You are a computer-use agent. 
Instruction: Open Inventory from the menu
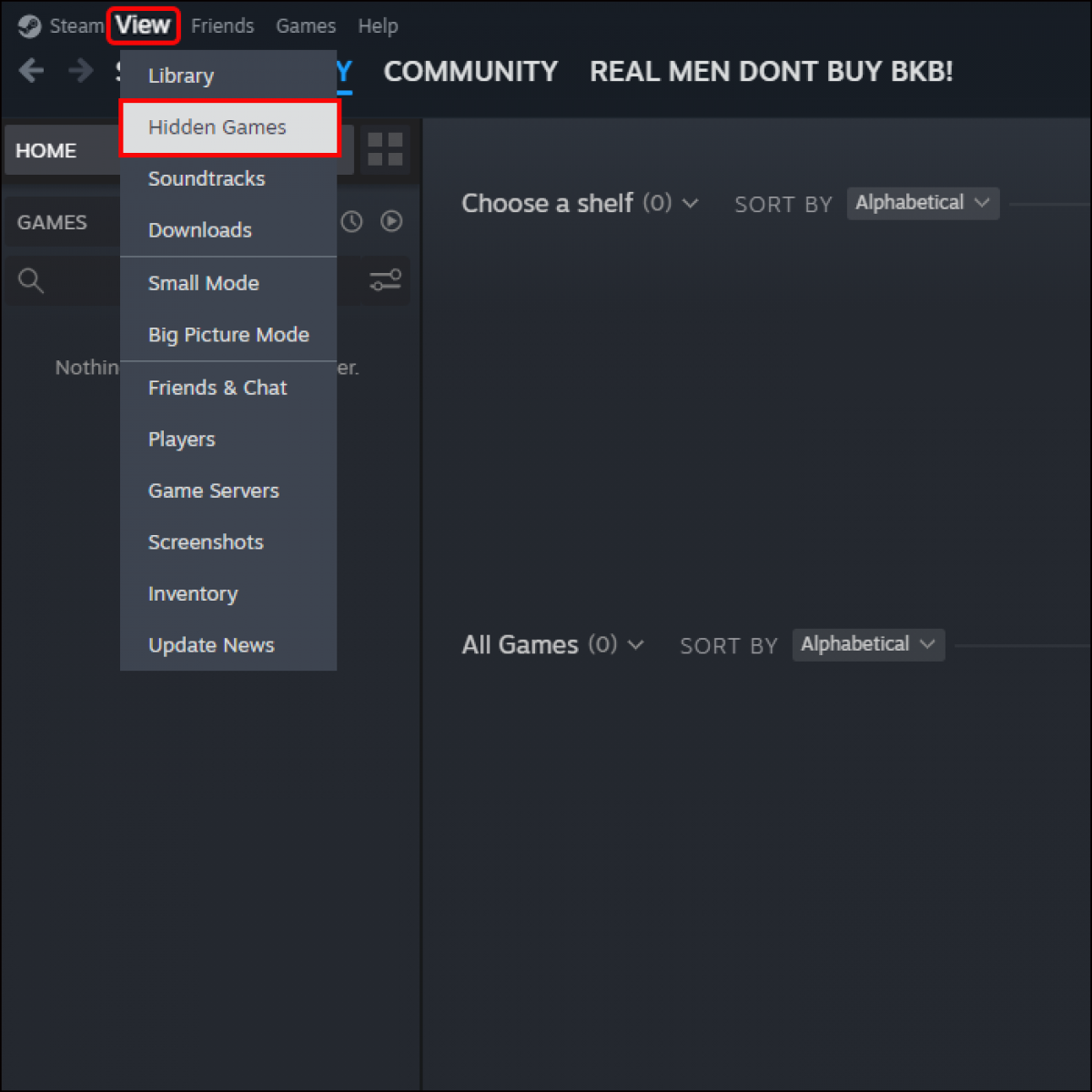(x=228, y=594)
